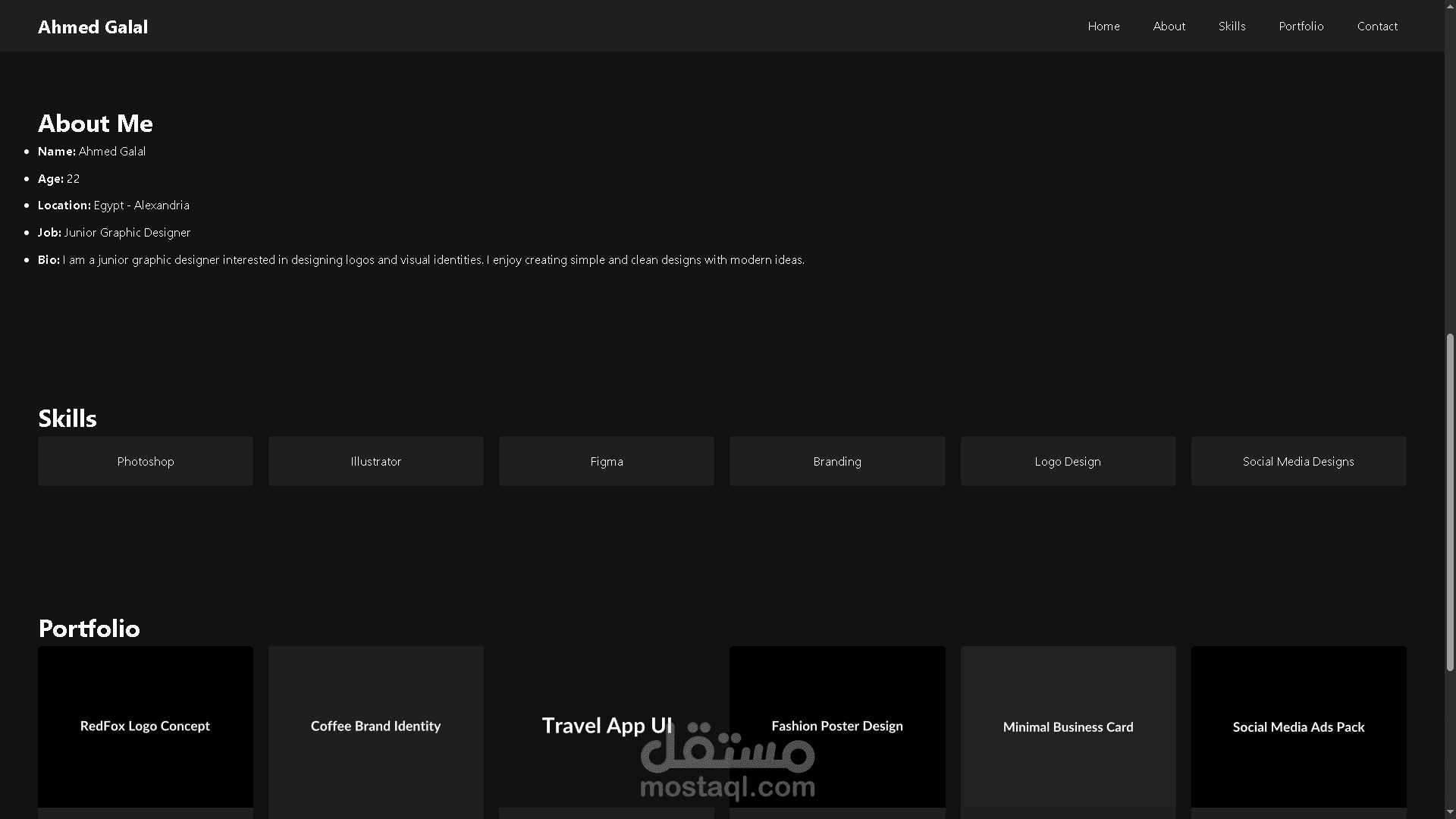Click the Photoshop skill card

(146, 461)
